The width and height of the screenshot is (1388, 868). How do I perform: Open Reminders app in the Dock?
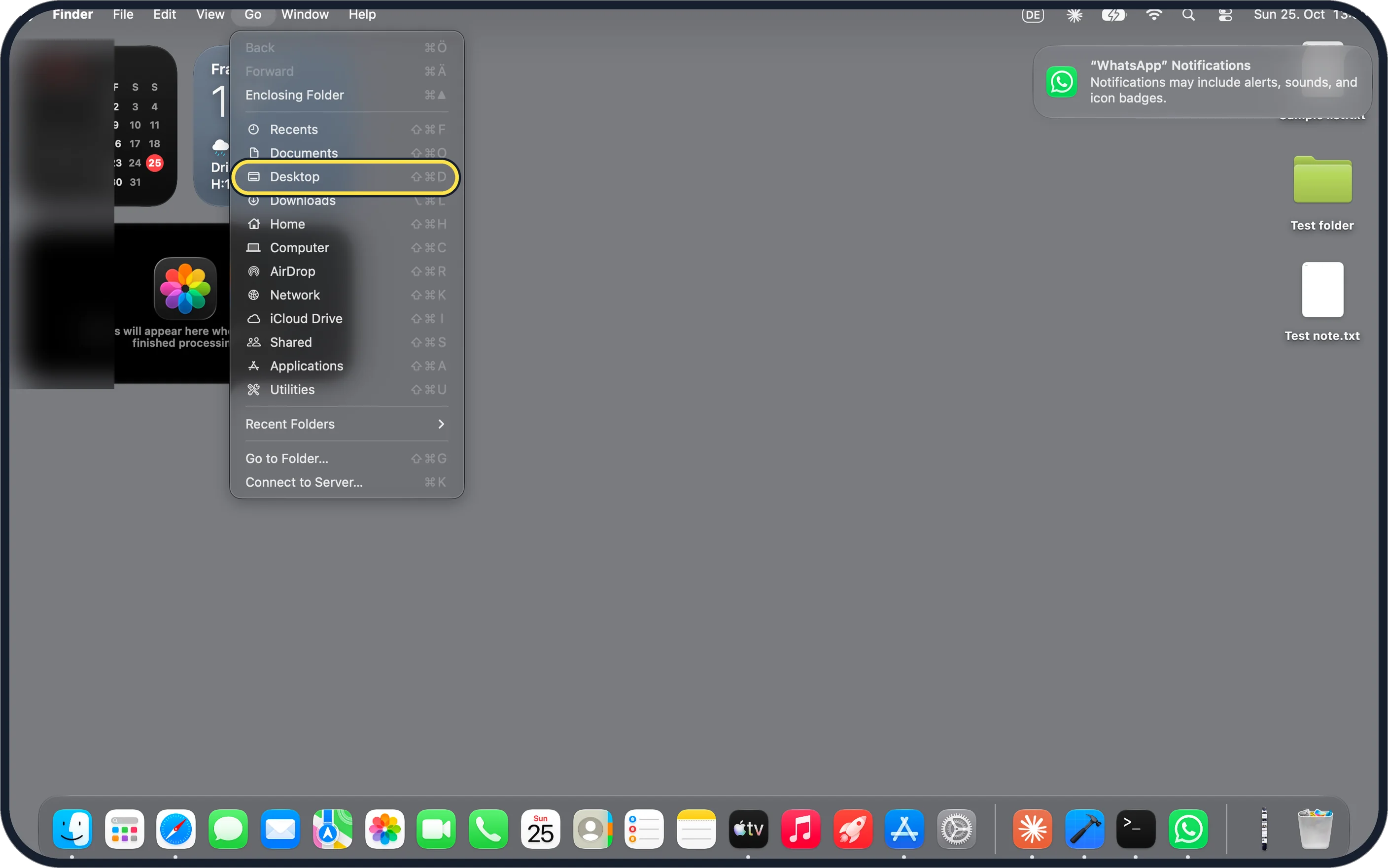pyautogui.click(x=644, y=829)
